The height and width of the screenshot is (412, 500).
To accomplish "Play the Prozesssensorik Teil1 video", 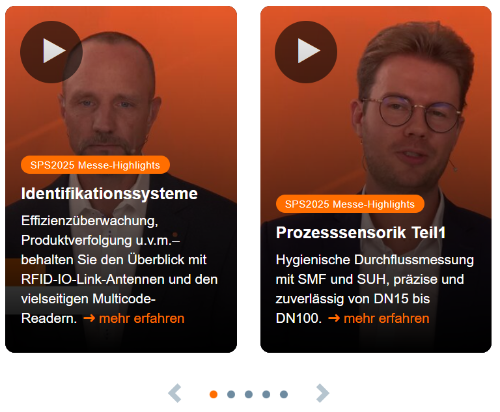I will click(x=306, y=52).
